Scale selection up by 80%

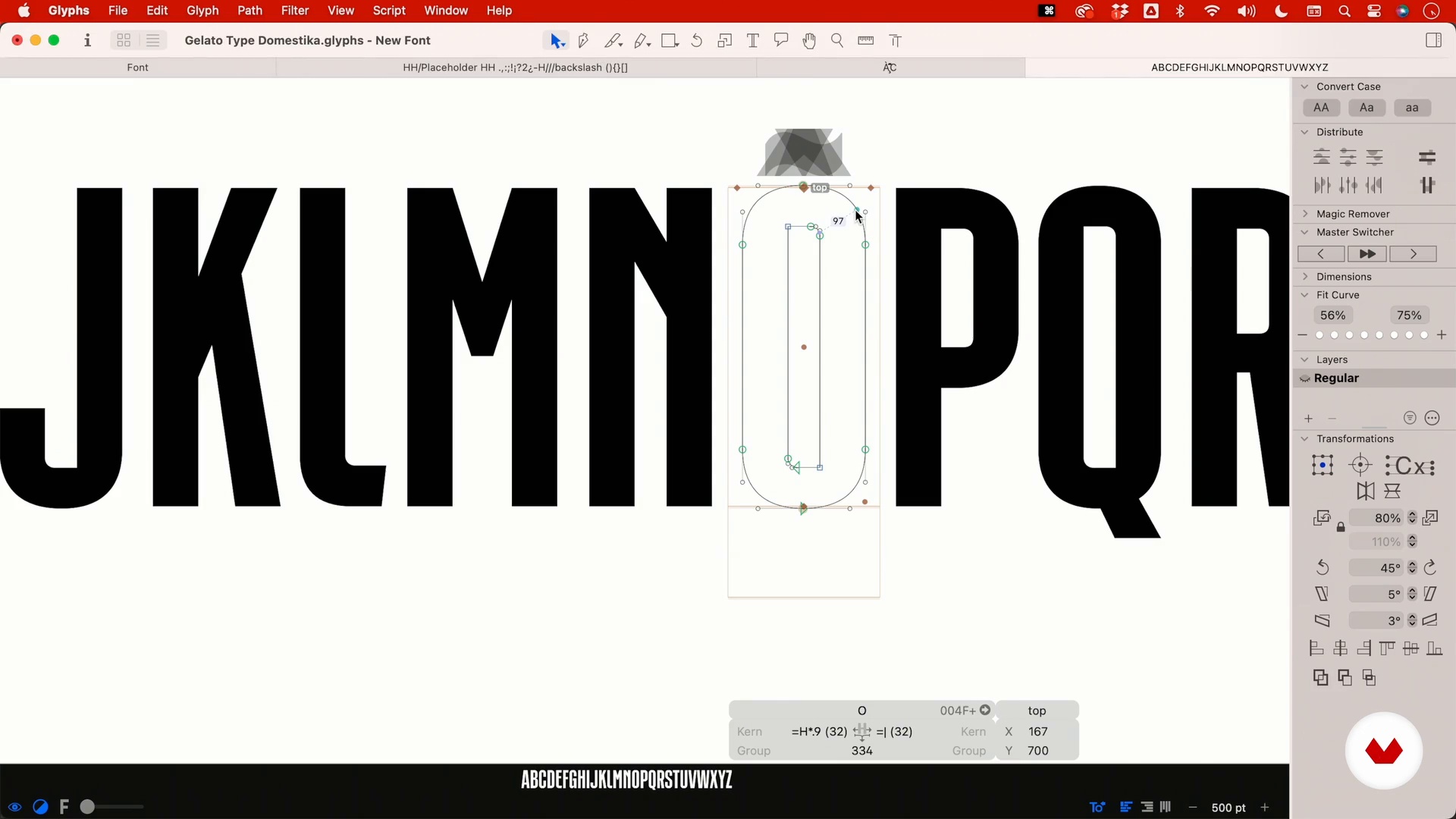pyautogui.click(x=1431, y=519)
